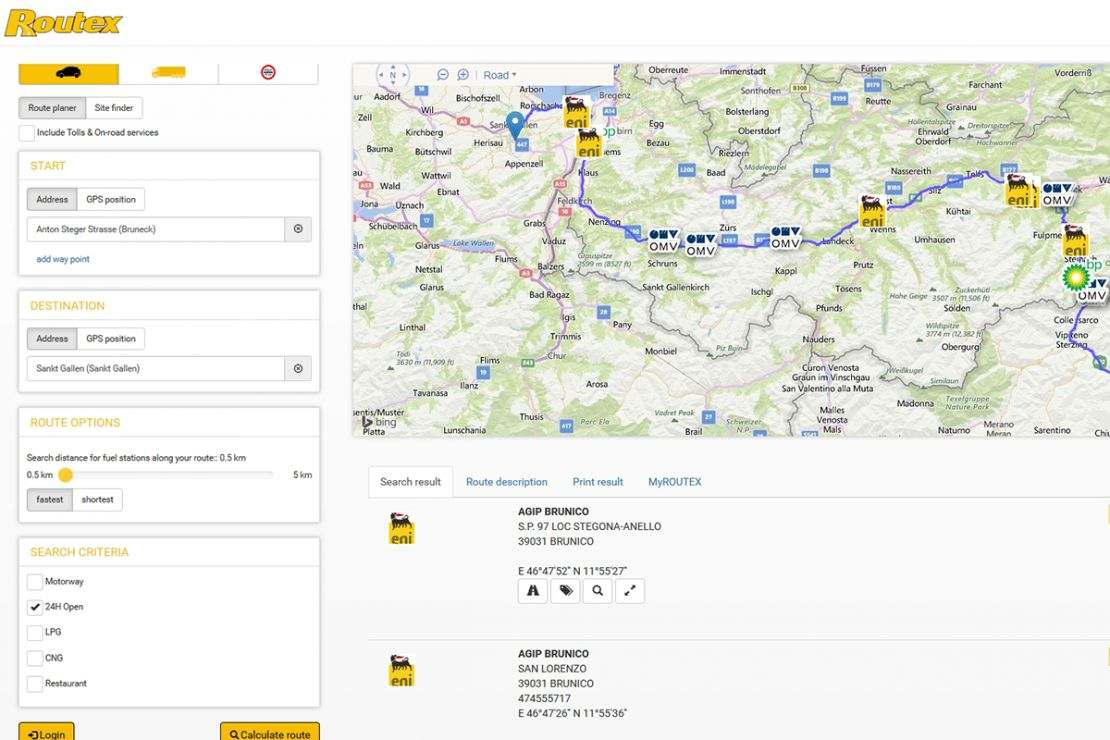Click the Routex logo
Viewport: 1110px width, 740px height.
point(64,23)
